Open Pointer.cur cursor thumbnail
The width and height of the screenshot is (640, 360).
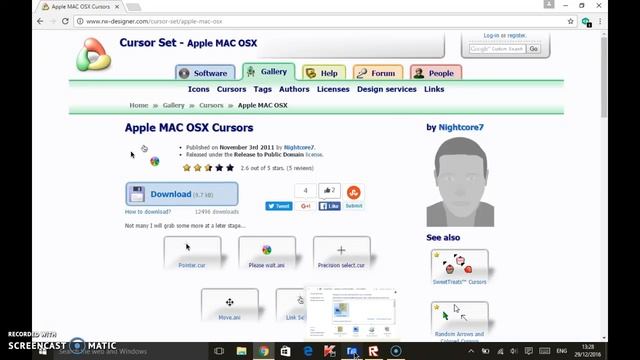pos(192,253)
